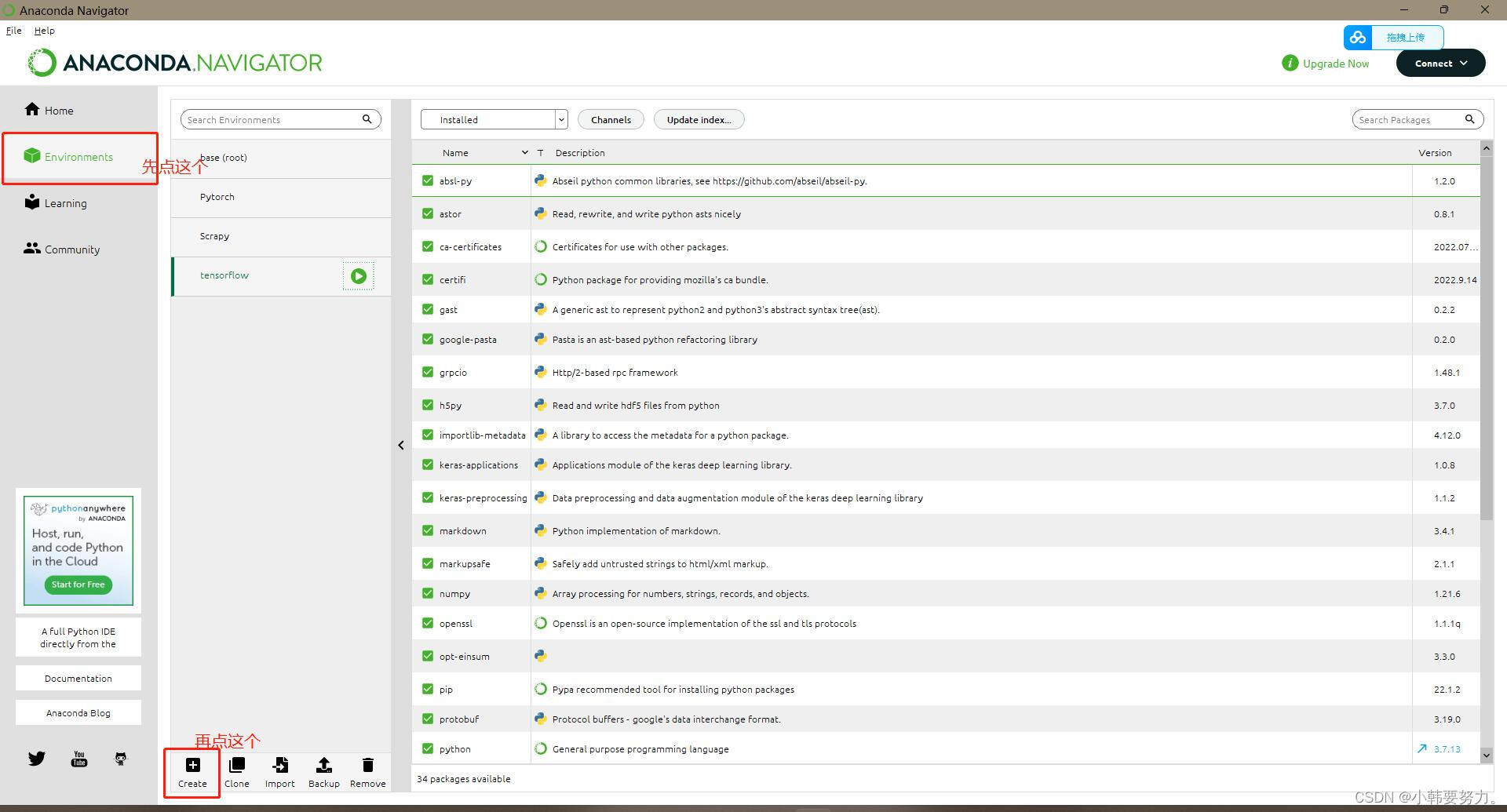Click the Description column header
Image resolution: width=1507 pixels, height=812 pixels.
pyautogui.click(x=580, y=152)
